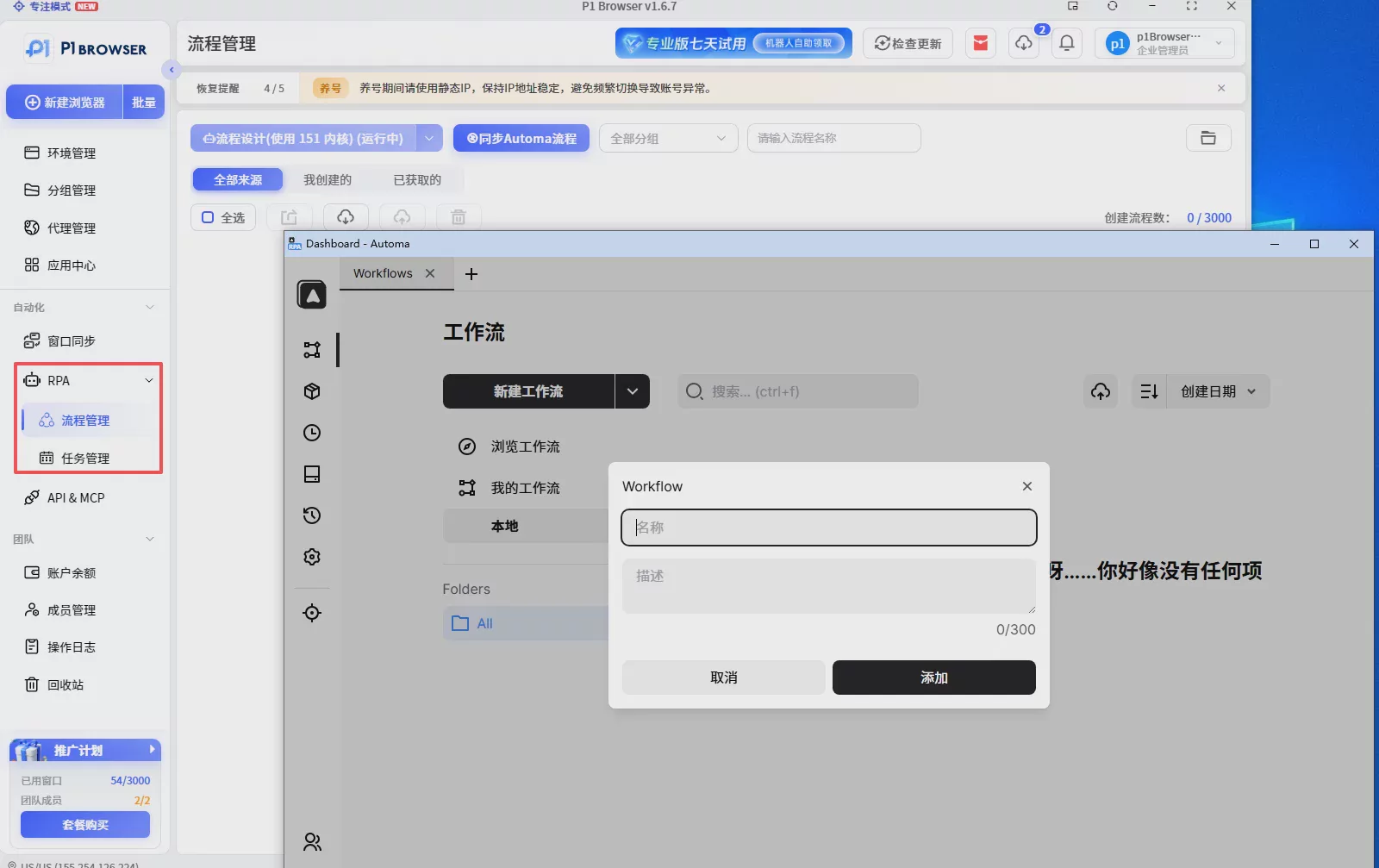
Task: Collapse the left sidebar arrow
Action: coord(172,70)
